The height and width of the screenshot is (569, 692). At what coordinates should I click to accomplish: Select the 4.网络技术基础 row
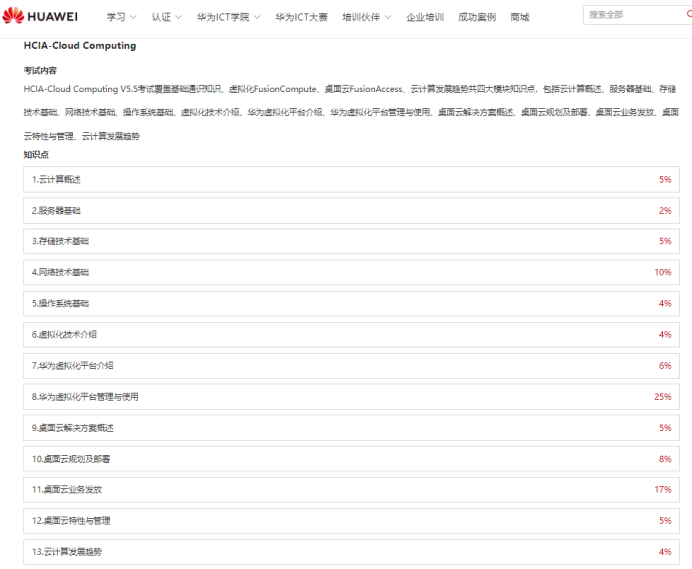tap(351, 272)
